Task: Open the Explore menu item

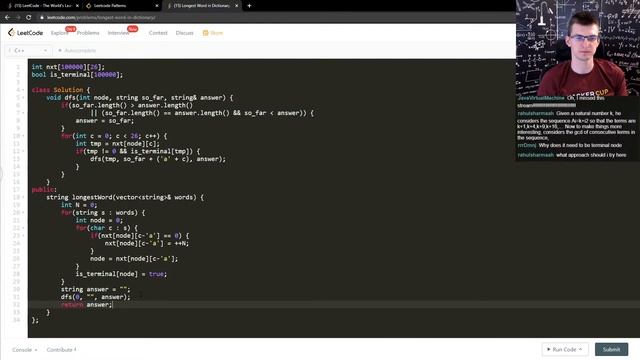Action: (60, 33)
